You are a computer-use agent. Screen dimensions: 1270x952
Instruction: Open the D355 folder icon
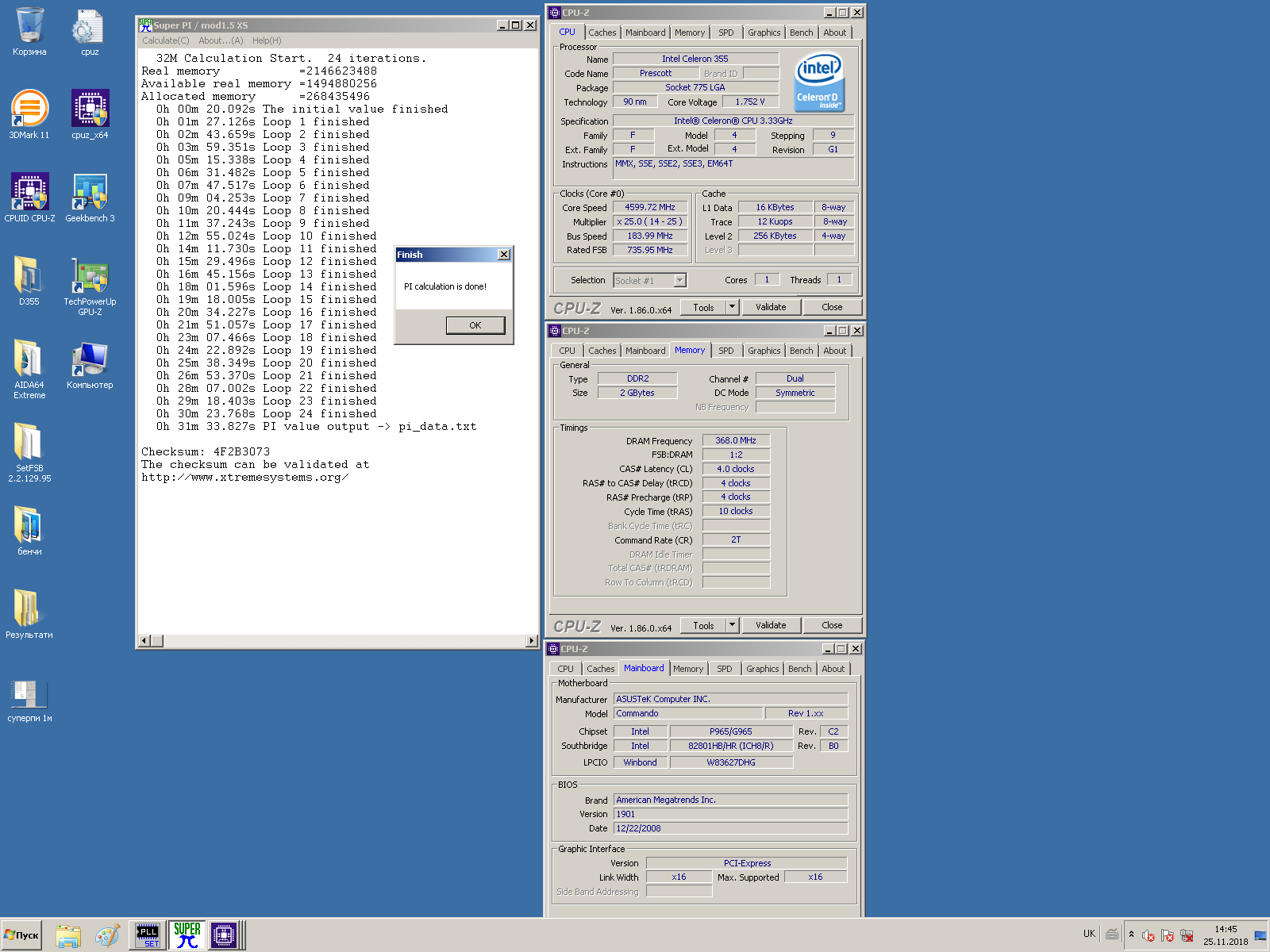point(29,282)
